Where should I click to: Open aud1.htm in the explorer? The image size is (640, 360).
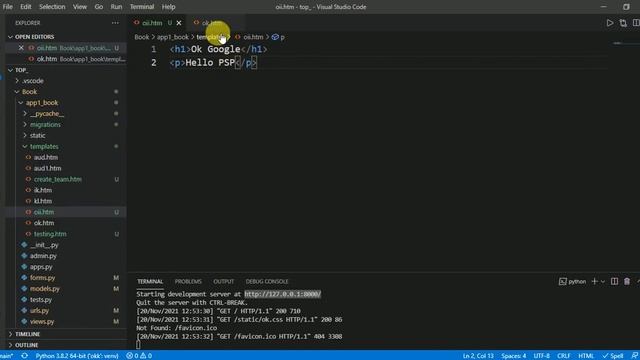(47, 168)
